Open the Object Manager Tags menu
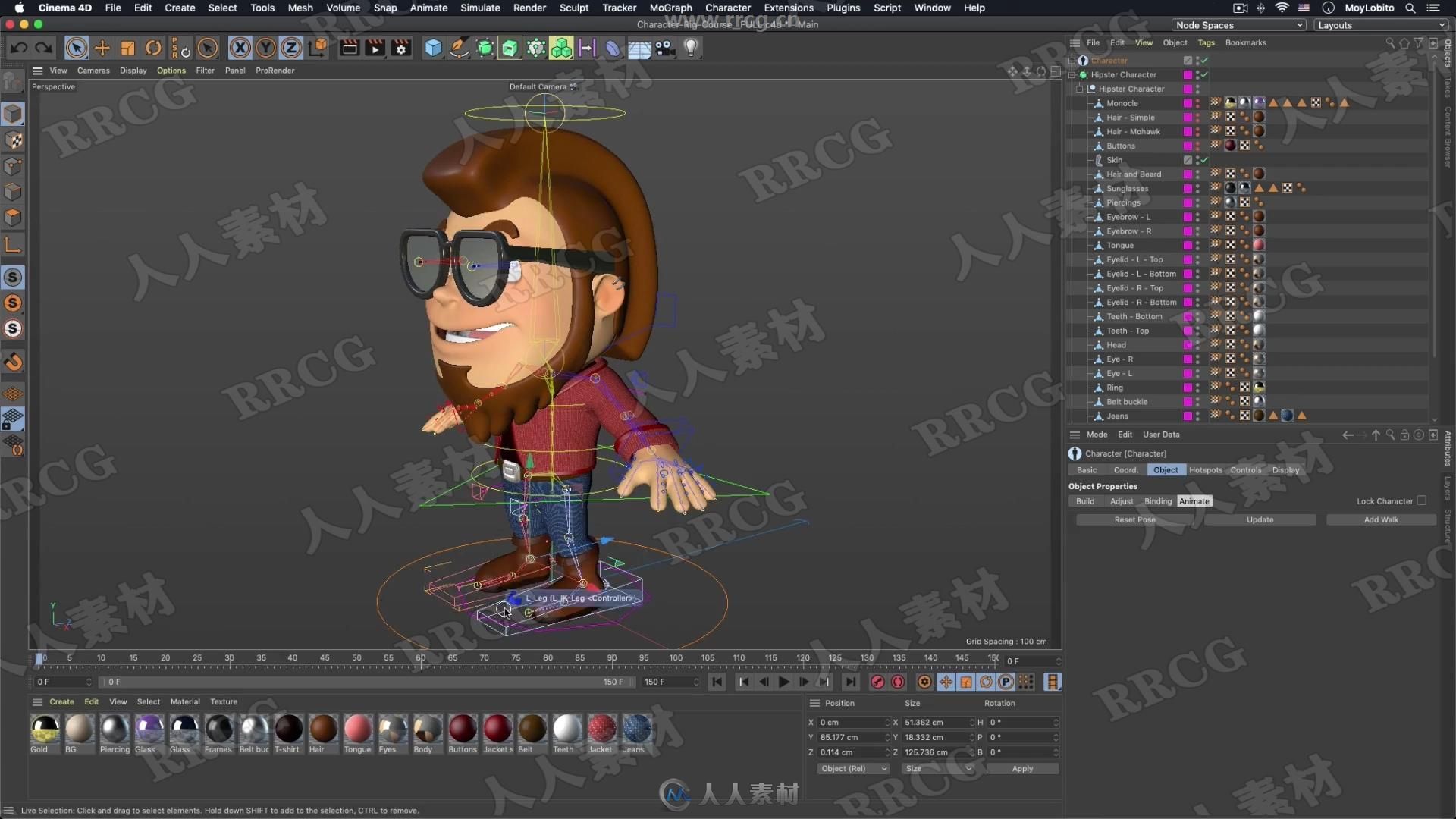This screenshot has width=1456, height=819. 1206,43
